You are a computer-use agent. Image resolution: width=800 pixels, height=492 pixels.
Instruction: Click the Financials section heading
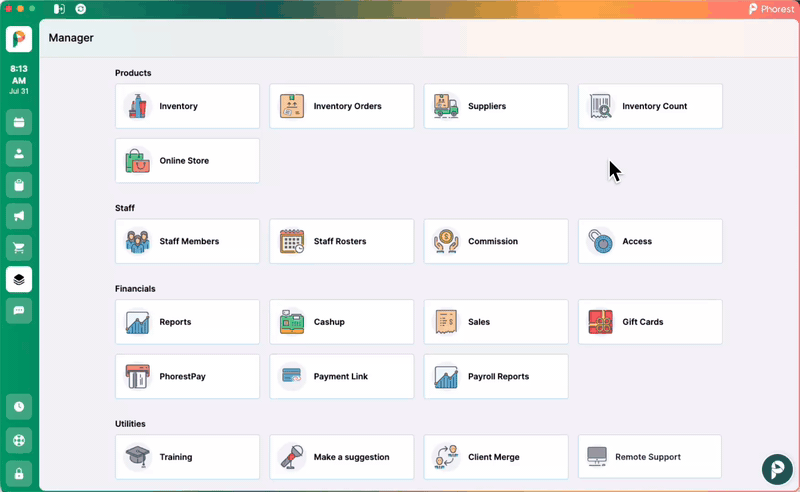click(x=135, y=289)
